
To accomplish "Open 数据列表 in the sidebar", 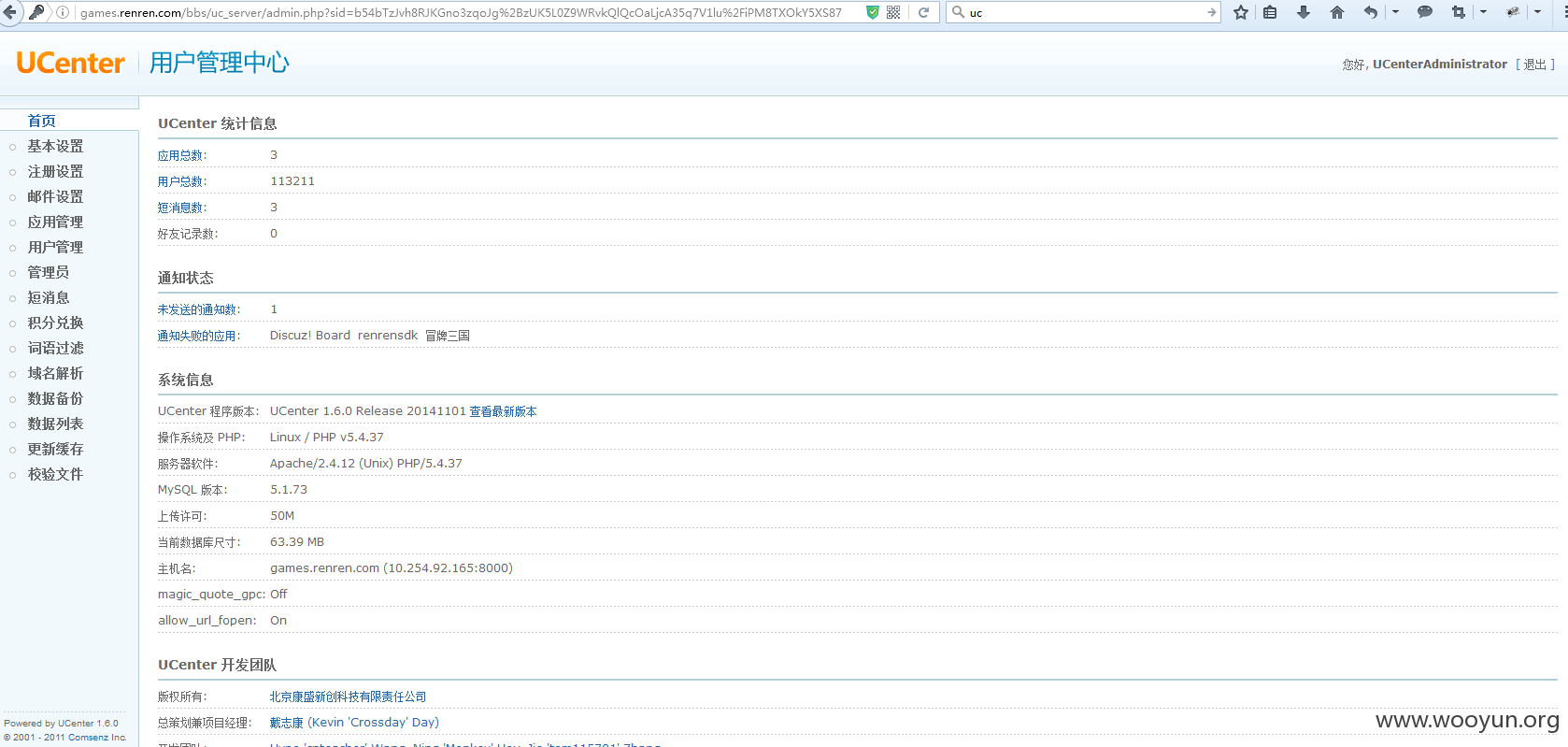I will click(55, 424).
